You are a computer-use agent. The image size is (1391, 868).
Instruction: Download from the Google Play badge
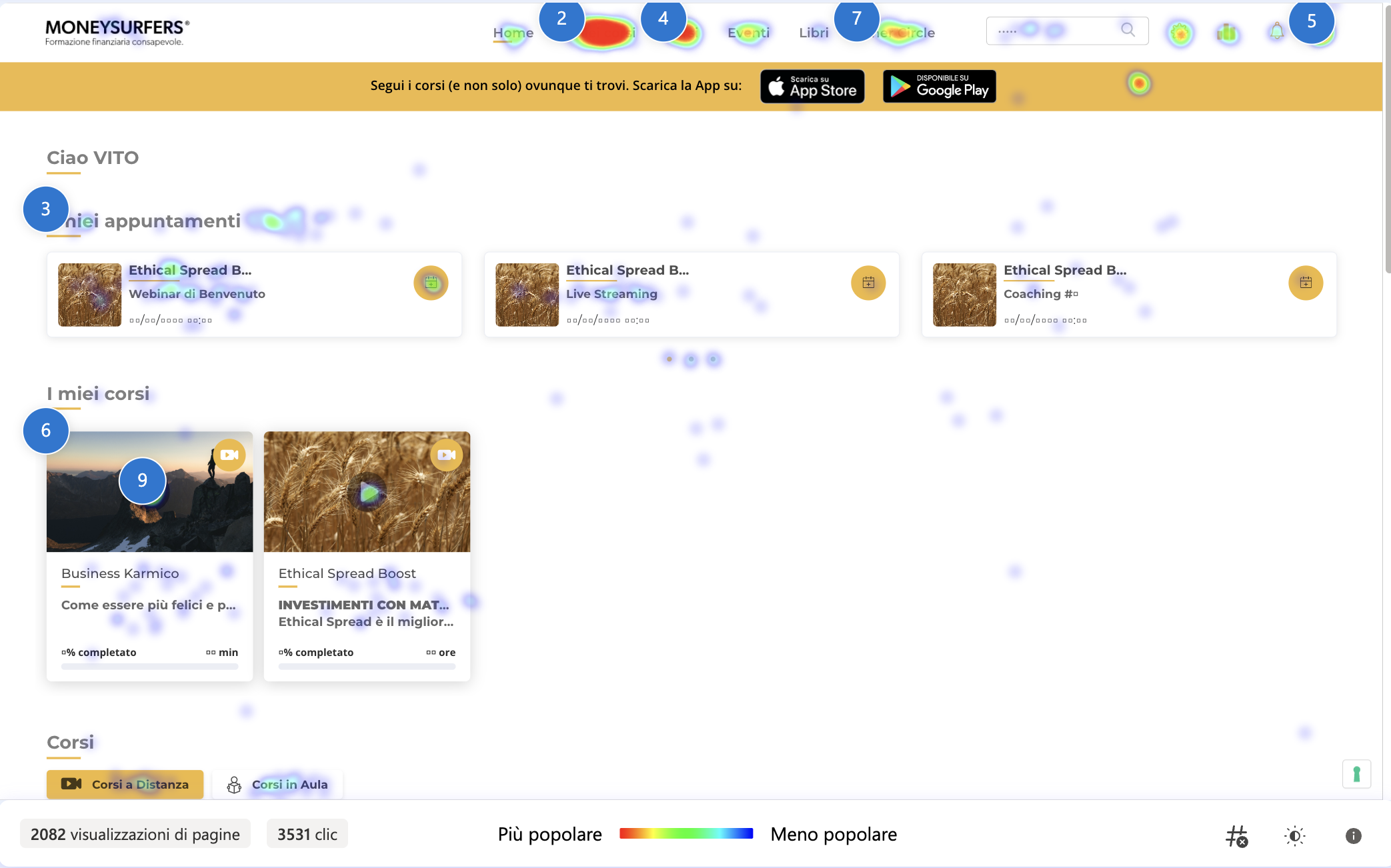point(939,86)
